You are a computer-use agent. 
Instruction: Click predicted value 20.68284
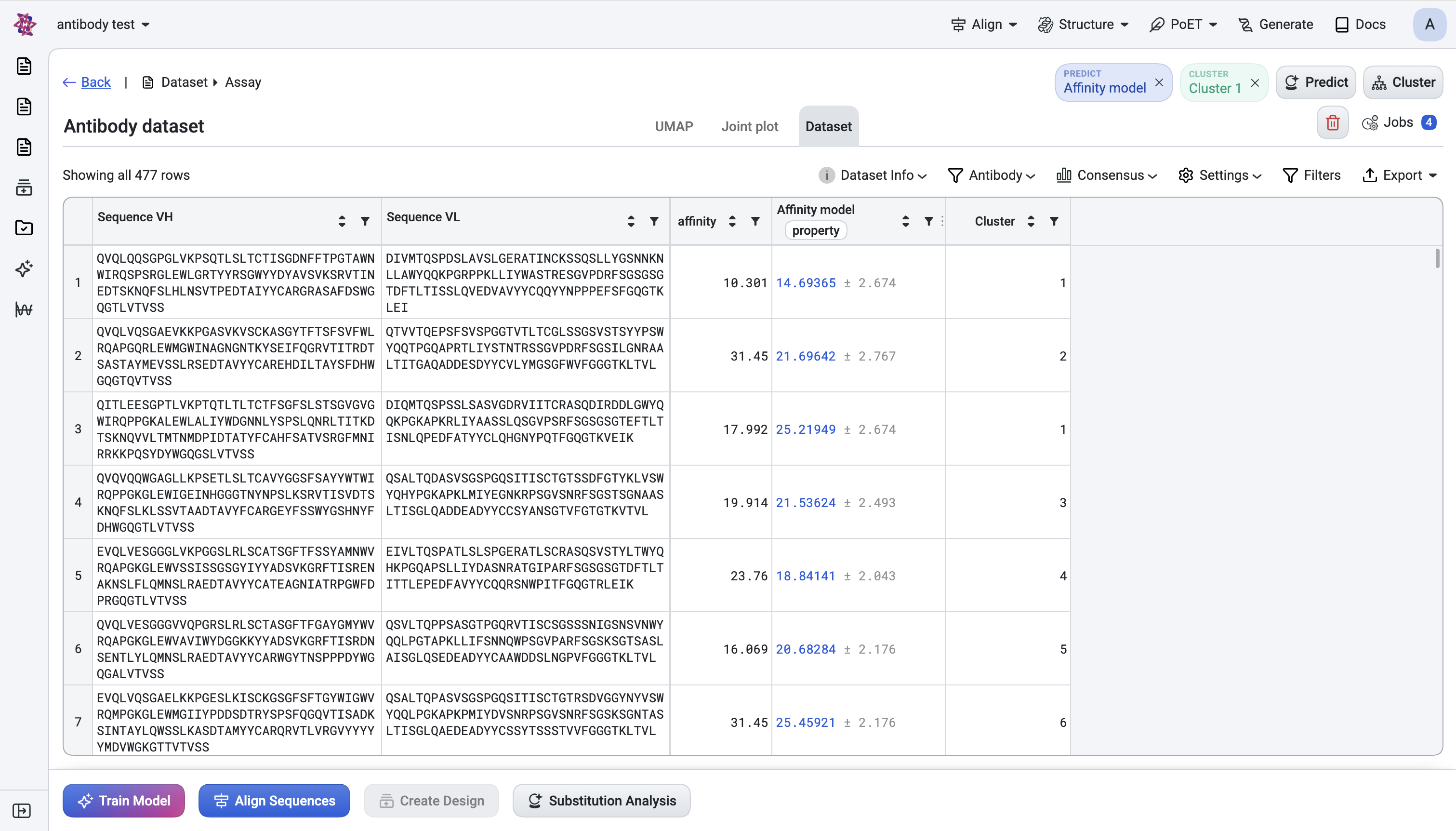(805, 649)
